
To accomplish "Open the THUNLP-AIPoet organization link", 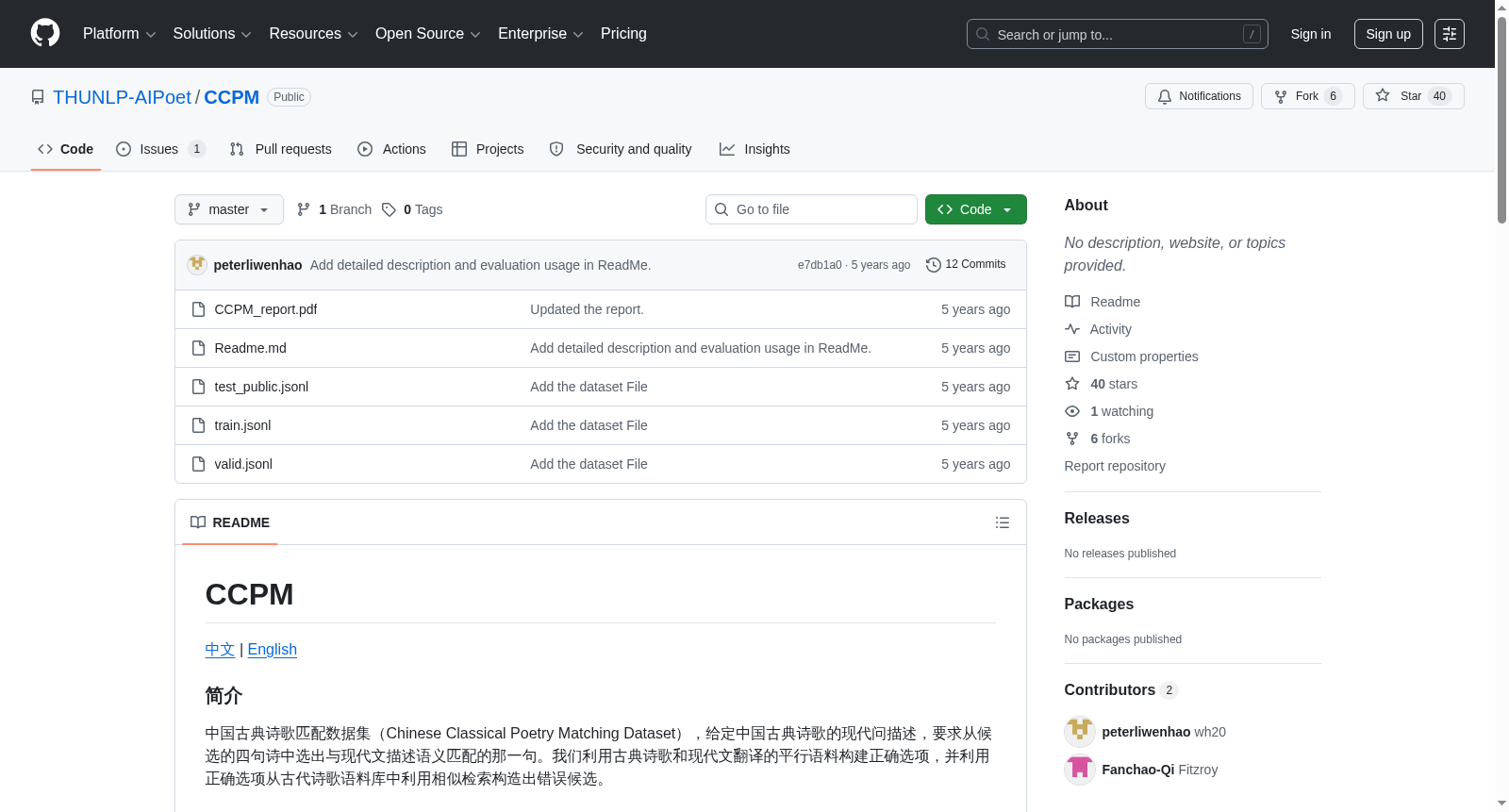I will click(122, 97).
